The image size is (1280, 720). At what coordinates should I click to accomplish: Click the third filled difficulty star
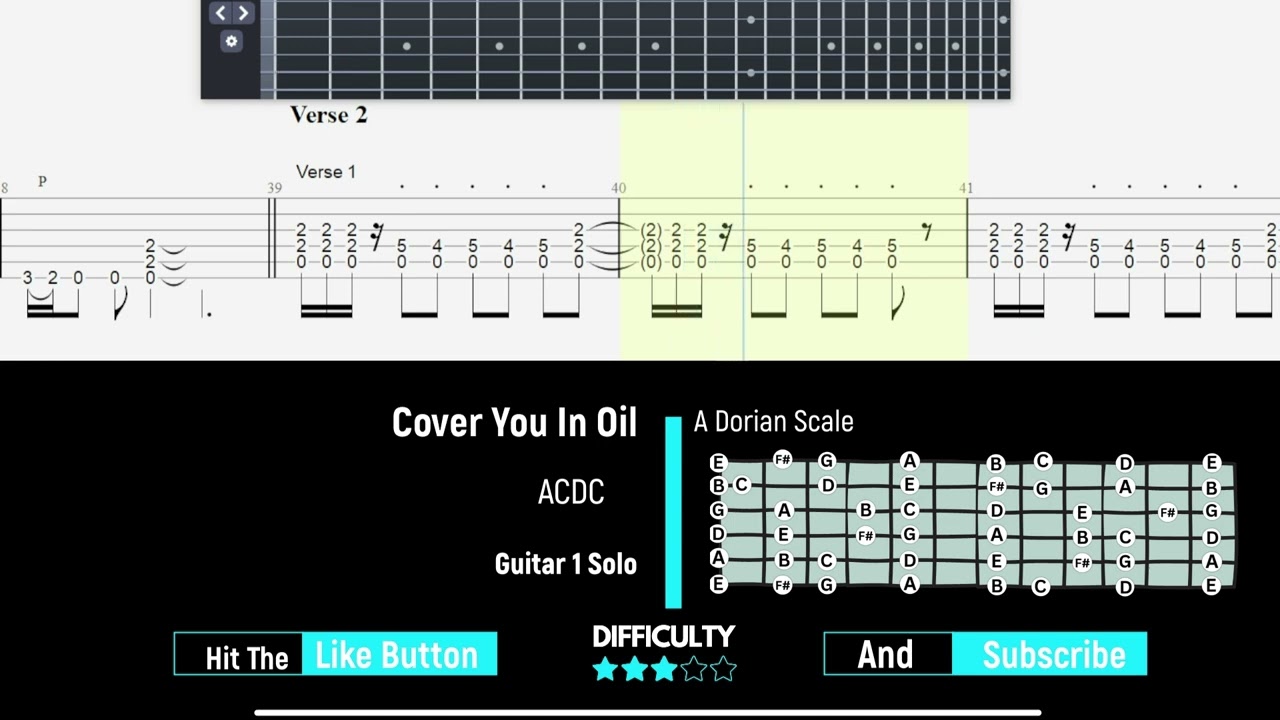click(x=664, y=669)
